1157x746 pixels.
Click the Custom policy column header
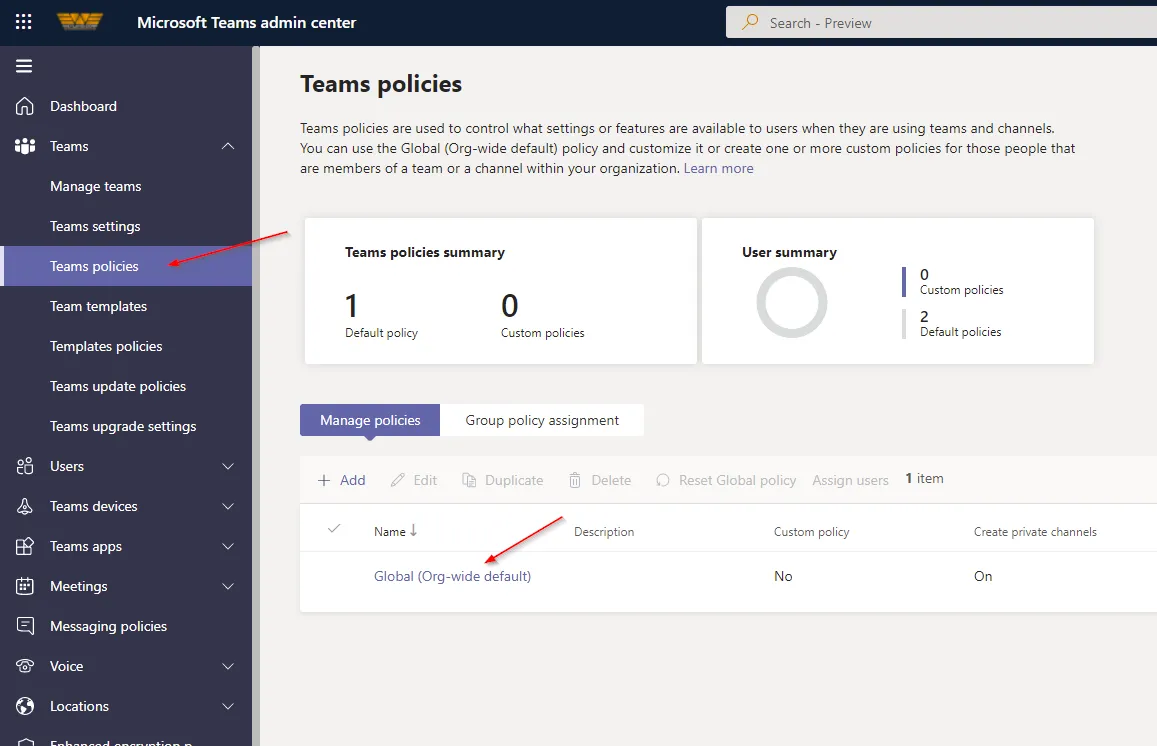(x=812, y=532)
